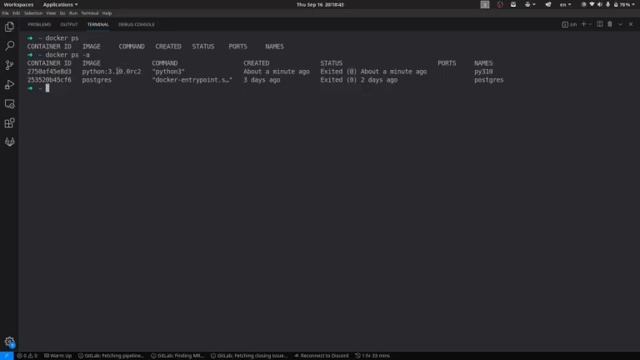The width and height of the screenshot is (640, 360).
Task: Switch to the Problems tab
Action: point(39,24)
